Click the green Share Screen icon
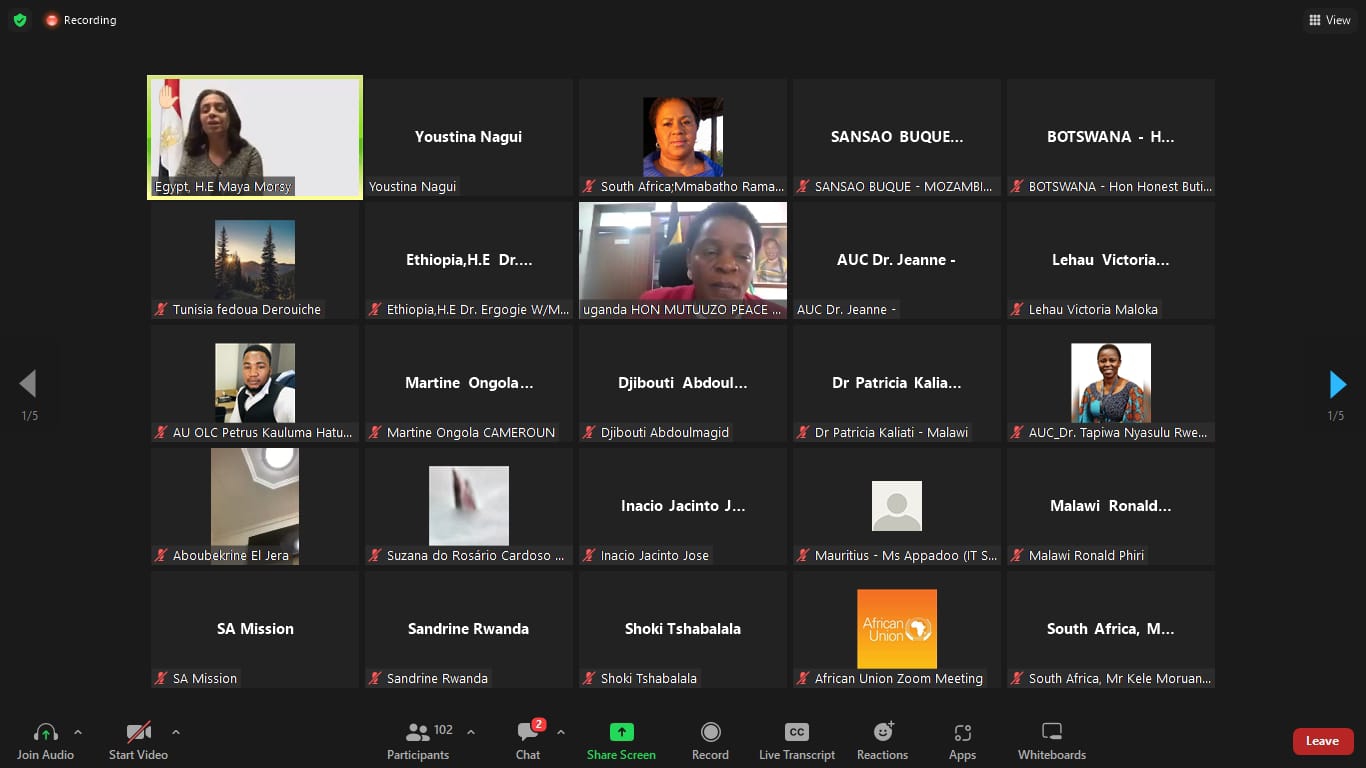 click(621, 732)
